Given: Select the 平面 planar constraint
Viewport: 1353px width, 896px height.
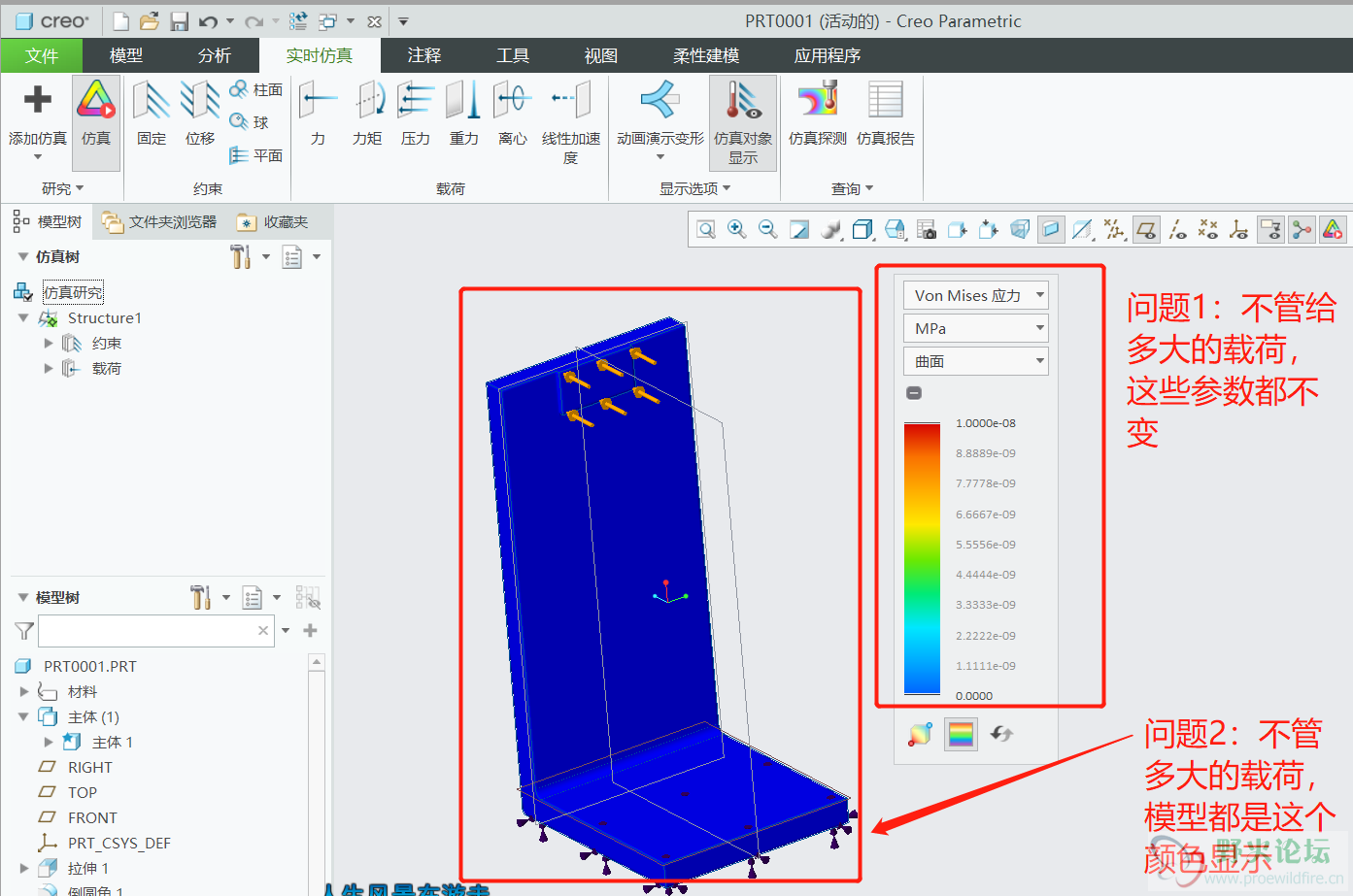Looking at the screenshot, I should coord(256,155).
